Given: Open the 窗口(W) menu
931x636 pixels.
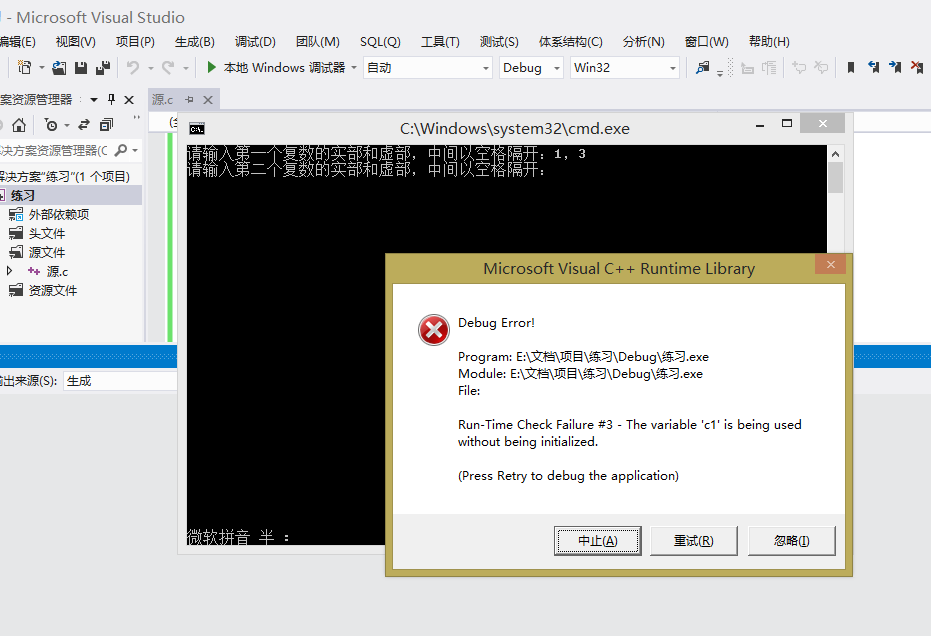Looking at the screenshot, I should [x=707, y=42].
